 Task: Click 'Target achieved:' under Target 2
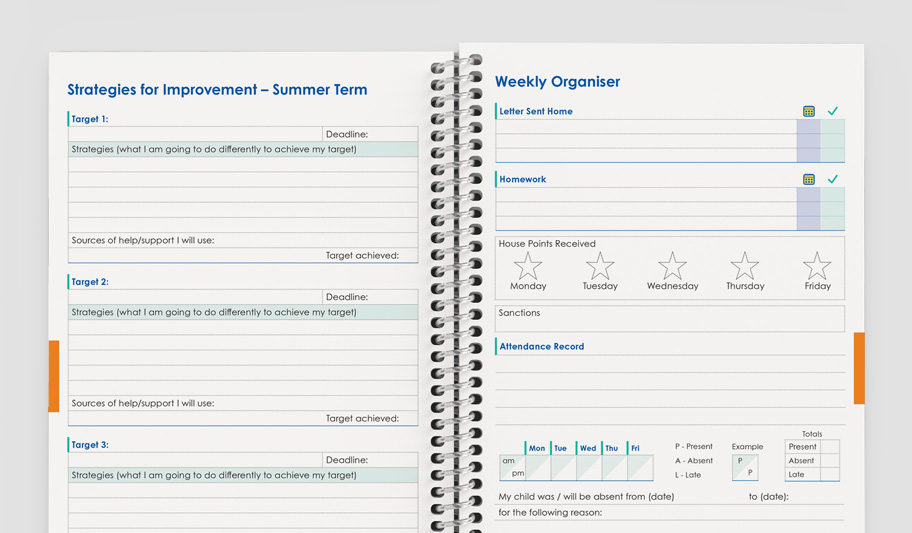tap(362, 418)
